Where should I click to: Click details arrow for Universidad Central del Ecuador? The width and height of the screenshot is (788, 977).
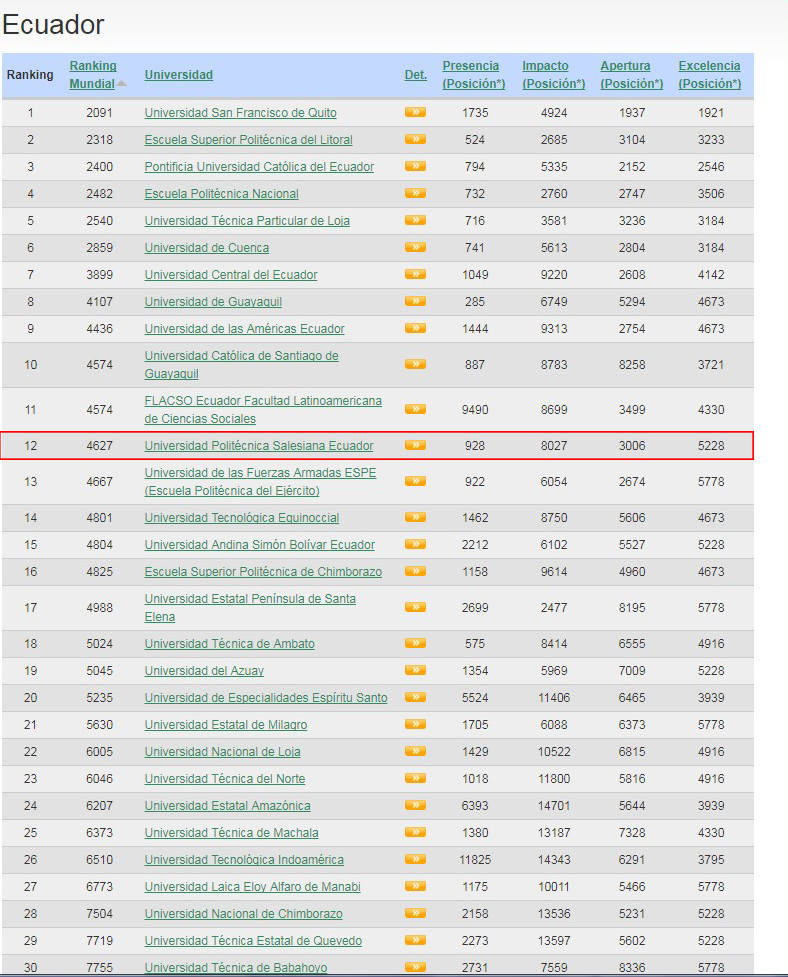415,274
